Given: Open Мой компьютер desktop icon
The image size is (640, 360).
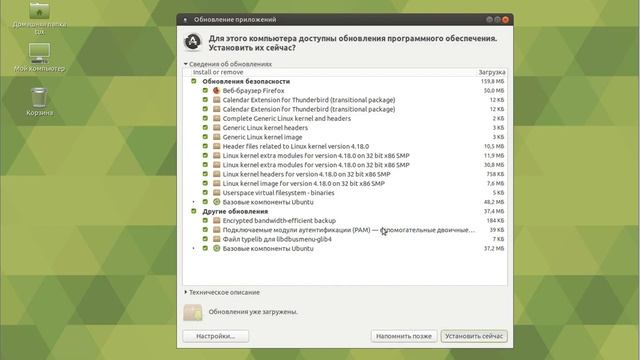Looking at the screenshot, I should [x=39, y=58].
